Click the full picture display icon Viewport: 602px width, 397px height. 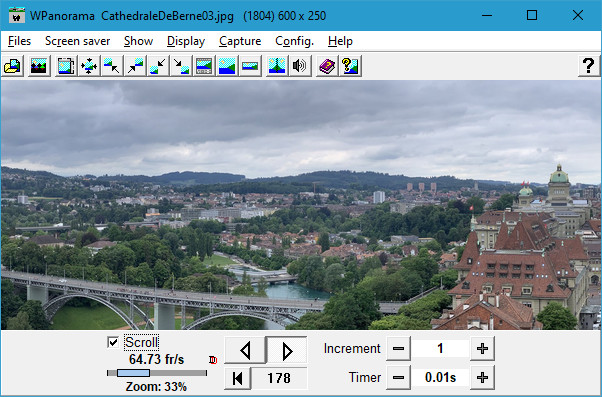[227, 66]
